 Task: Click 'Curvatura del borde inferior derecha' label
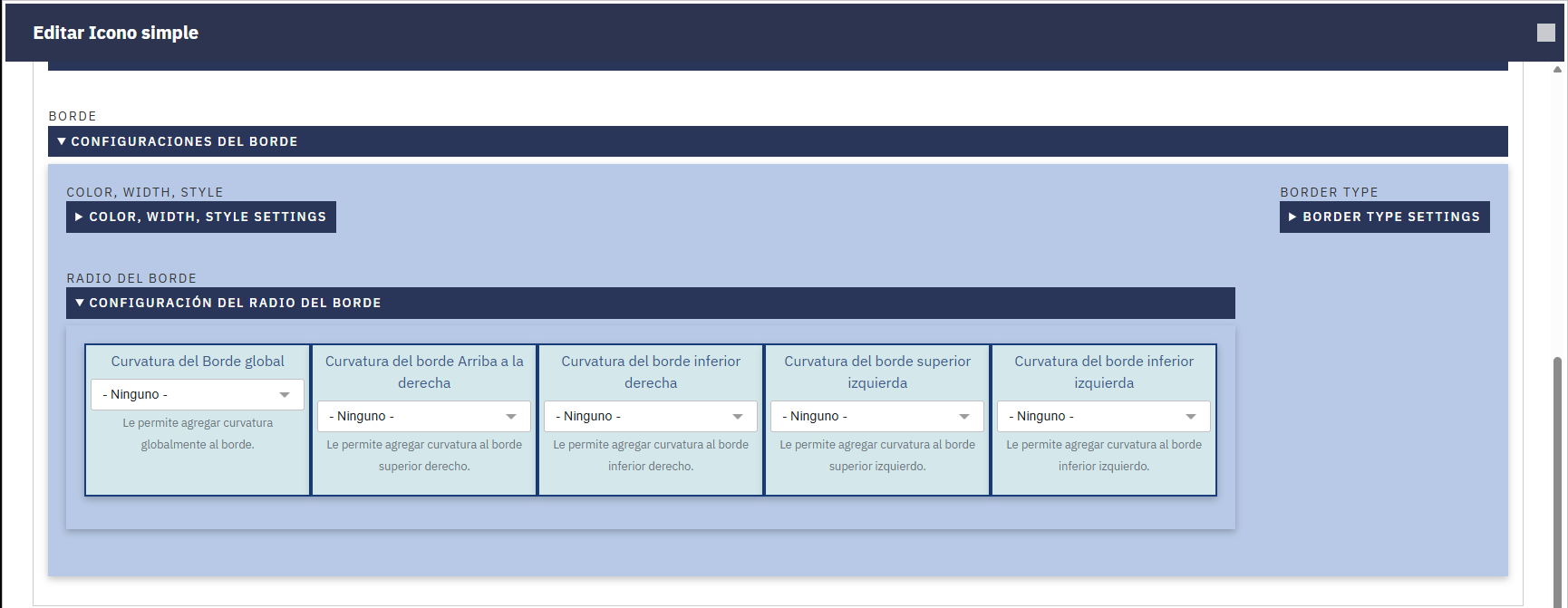(x=651, y=372)
